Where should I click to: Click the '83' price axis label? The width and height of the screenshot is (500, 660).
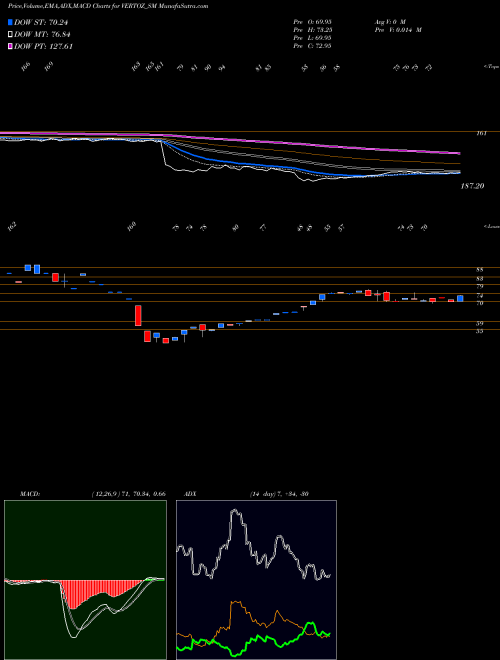(x=479, y=279)
